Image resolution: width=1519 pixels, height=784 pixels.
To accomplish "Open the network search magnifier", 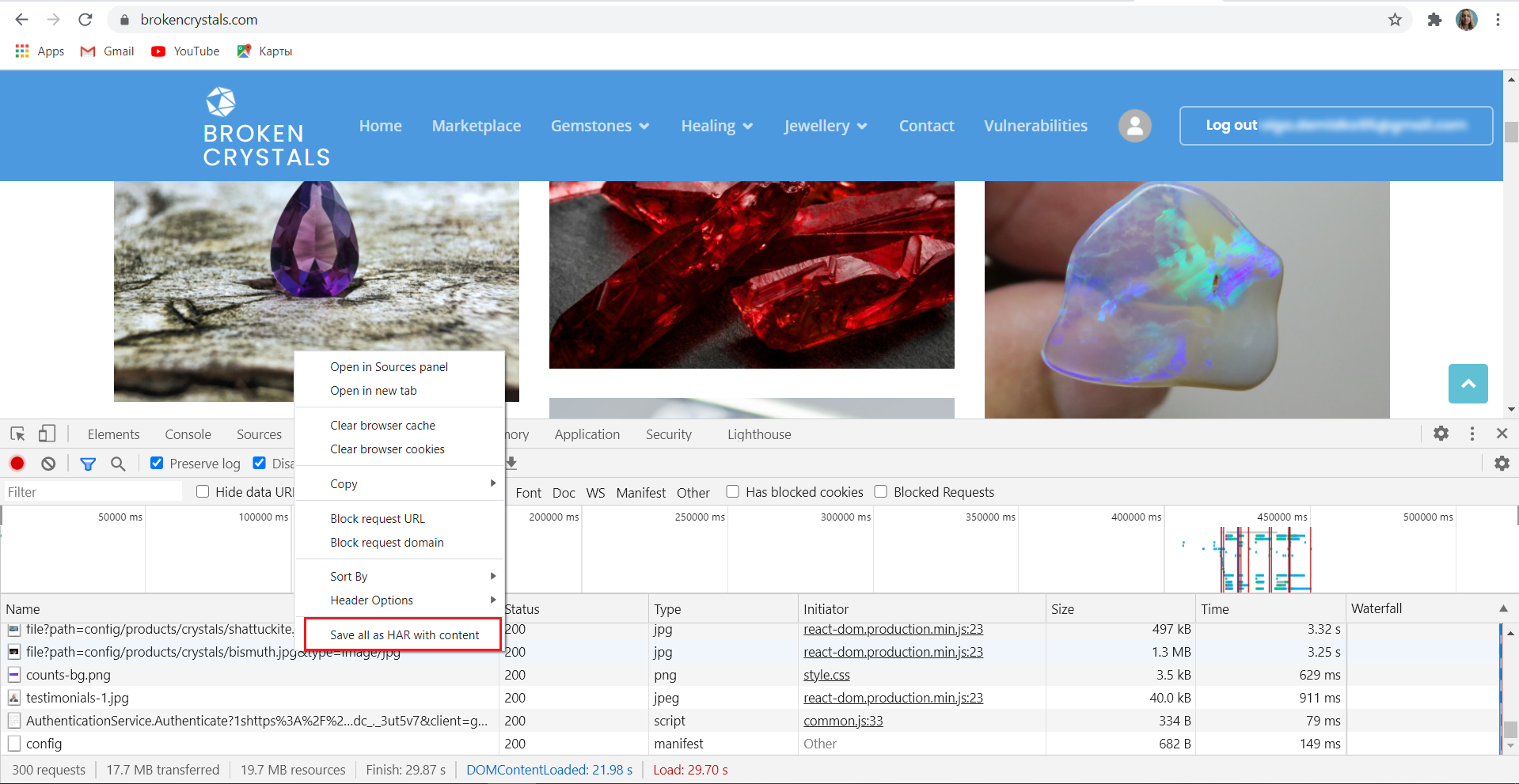I will [x=118, y=464].
